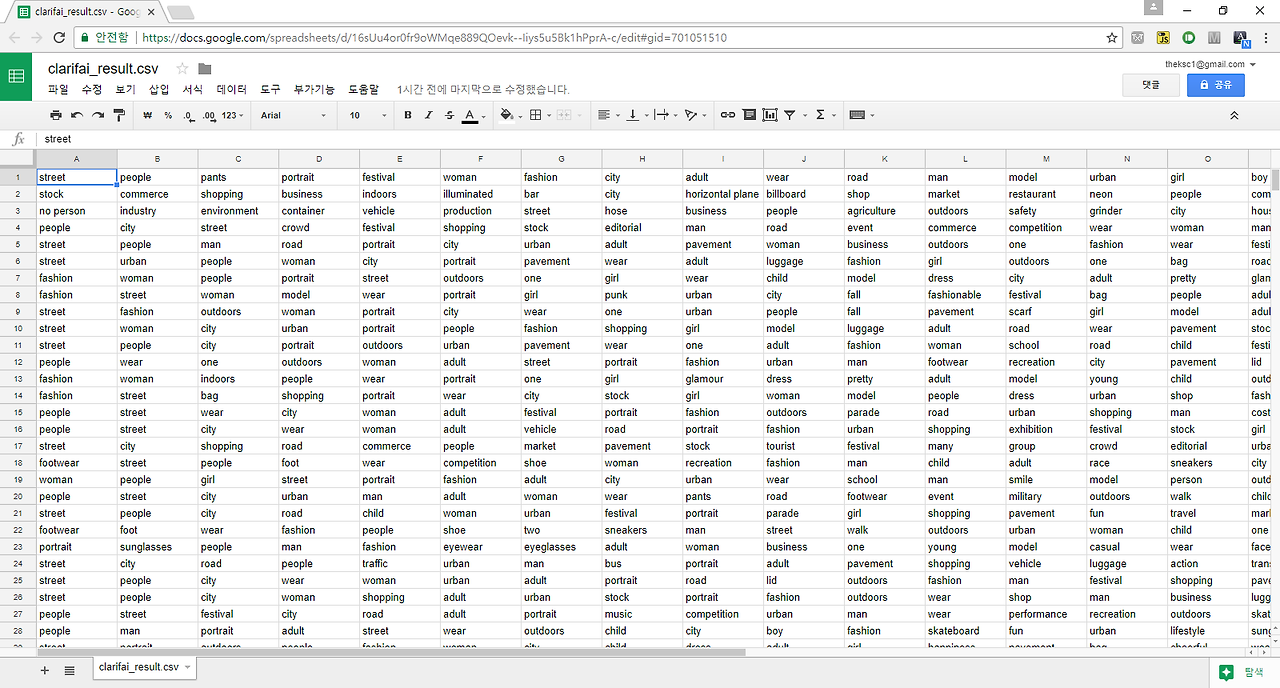The height and width of the screenshot is (688, 1280).
Task: Open the 파일 (File) menu
Action: click(x=58, y=89)
